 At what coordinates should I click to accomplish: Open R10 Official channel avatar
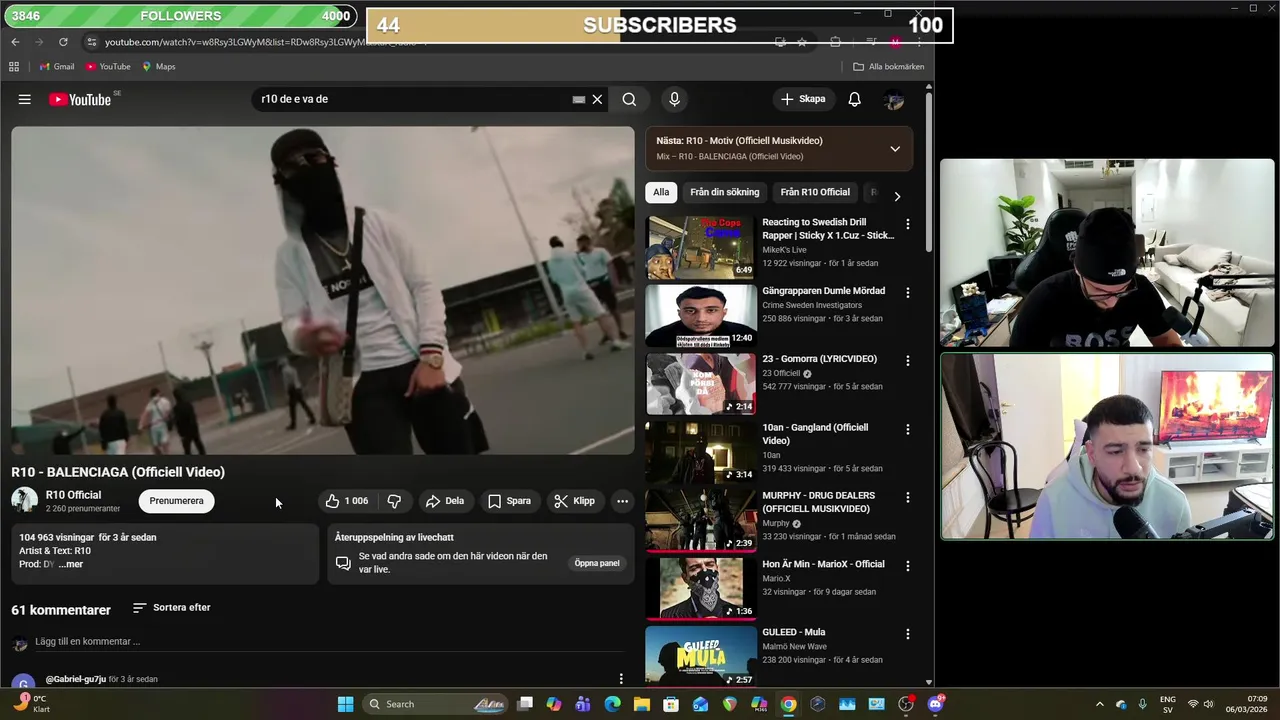[x=24, y=500]
